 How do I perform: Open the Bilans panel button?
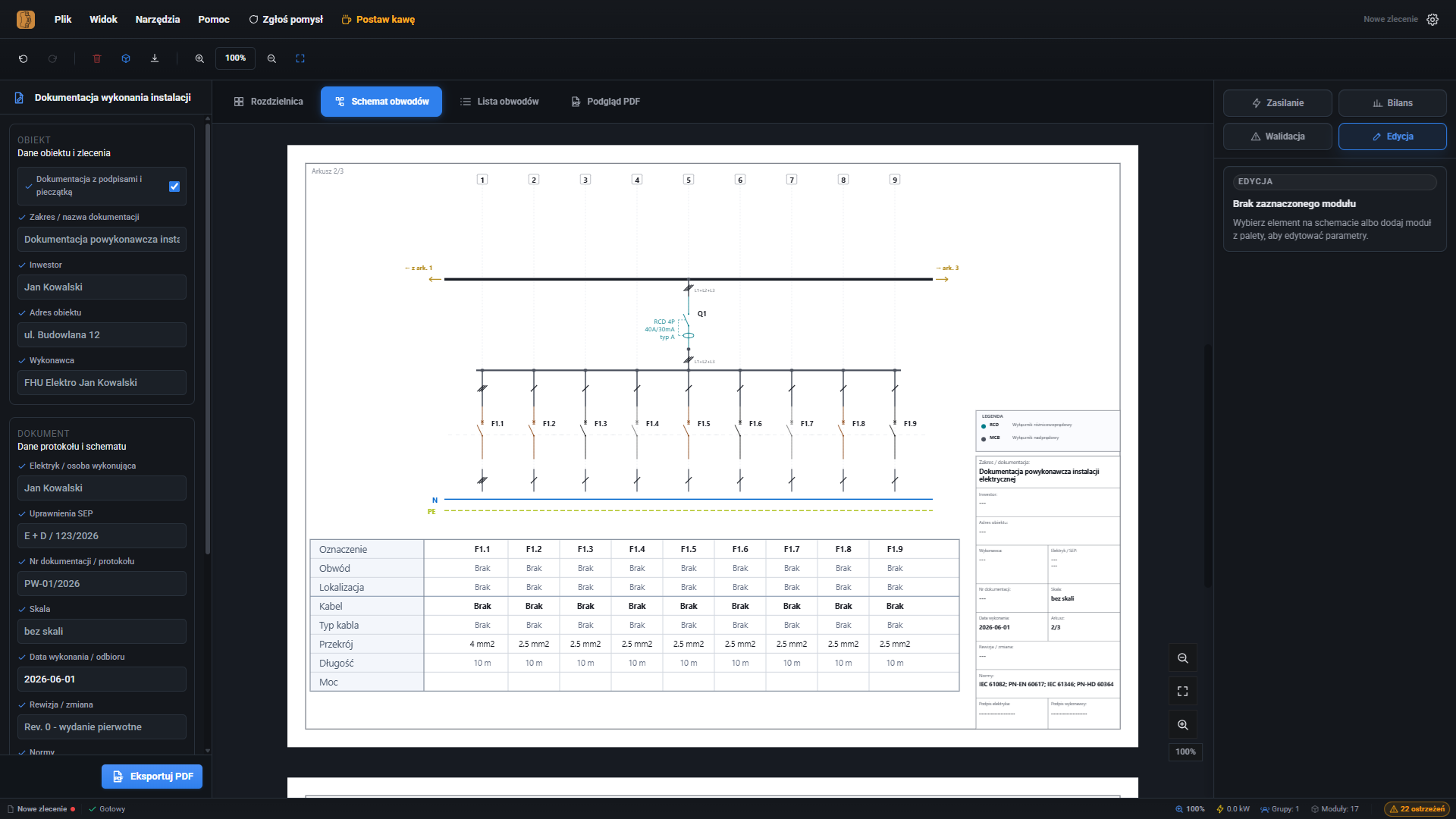pyautogui.click(x=1393, y=103)
